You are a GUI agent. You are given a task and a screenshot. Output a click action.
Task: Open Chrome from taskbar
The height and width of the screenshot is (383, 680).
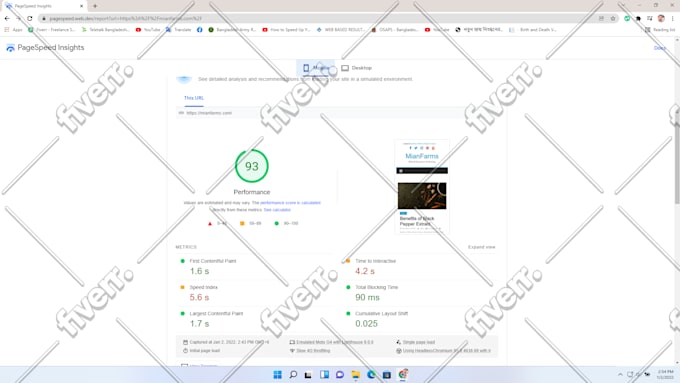(x=403, y=374)
